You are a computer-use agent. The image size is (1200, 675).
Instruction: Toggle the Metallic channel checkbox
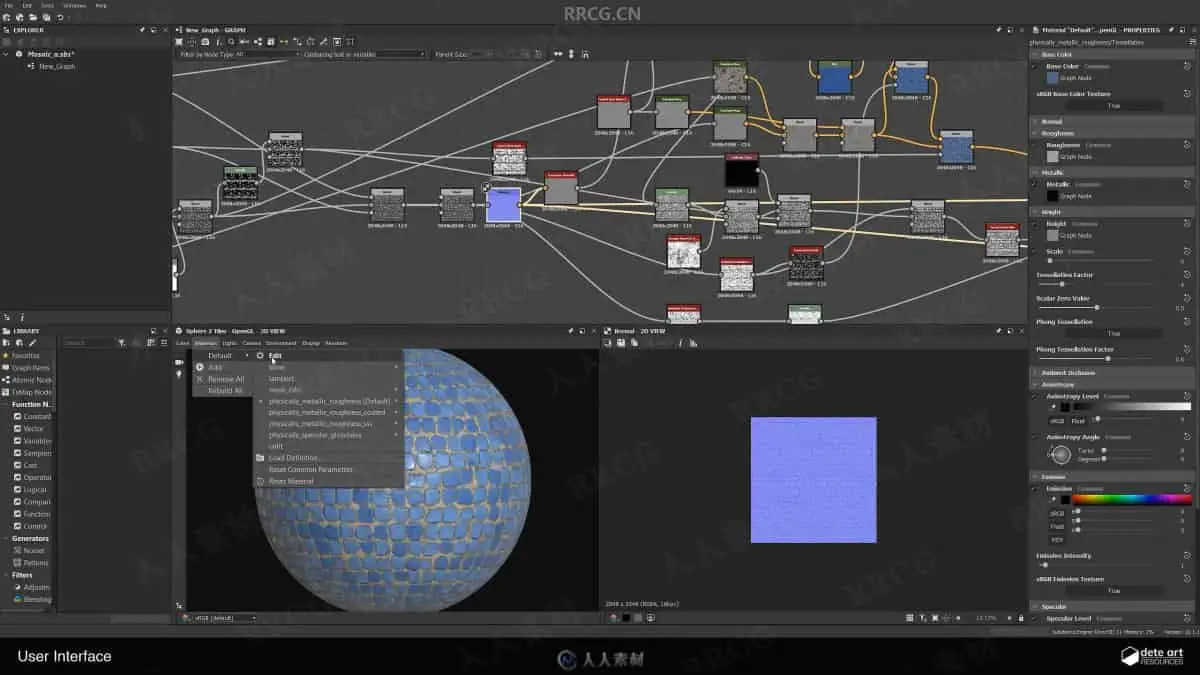click(x=1035, y=184)
